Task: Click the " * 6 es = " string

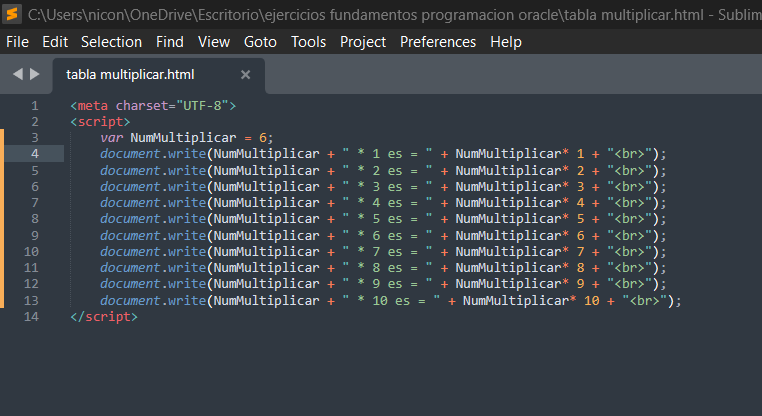Action: (x=387, y=236)
